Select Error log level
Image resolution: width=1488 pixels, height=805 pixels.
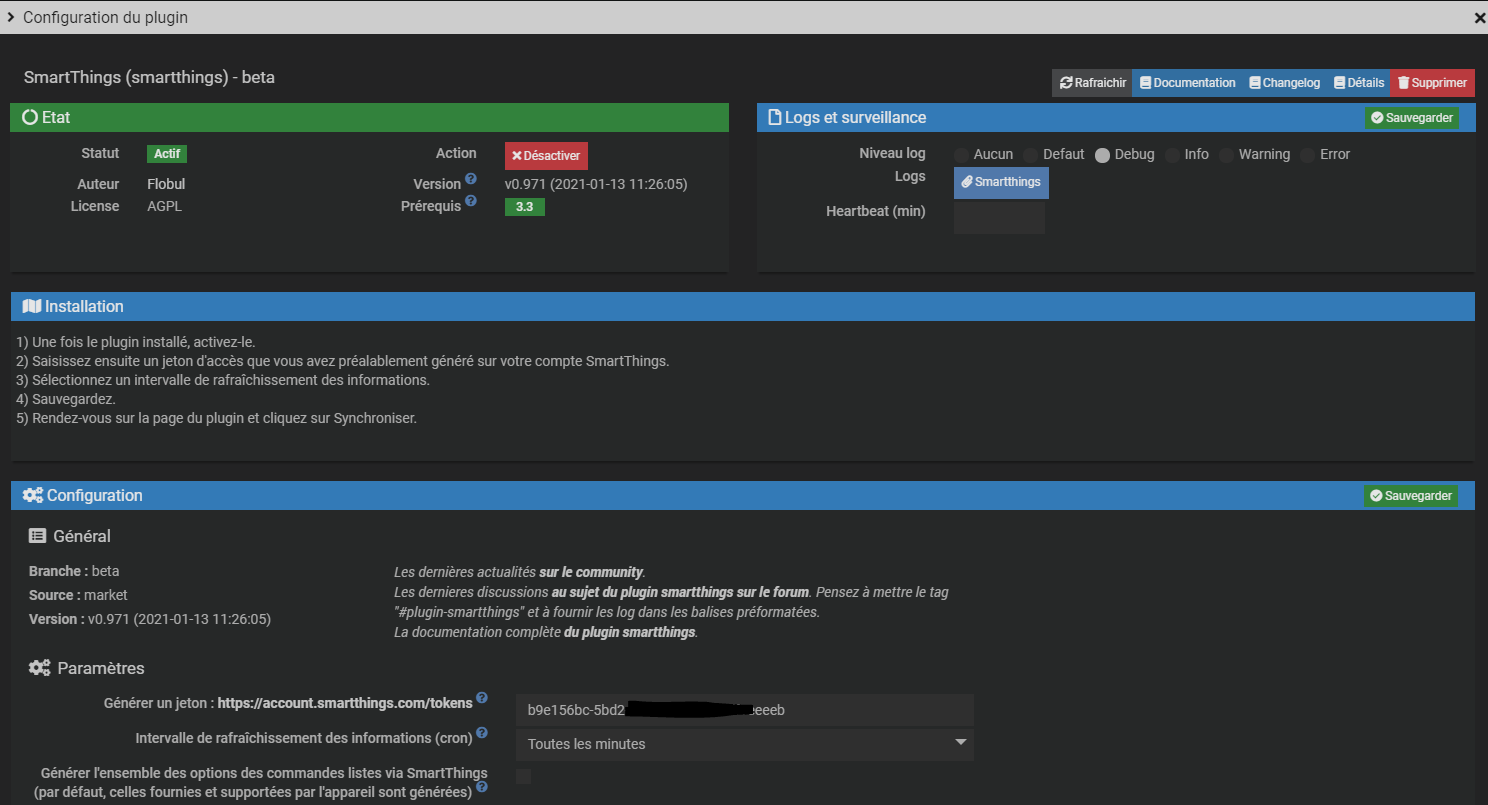click(1307, 155)
